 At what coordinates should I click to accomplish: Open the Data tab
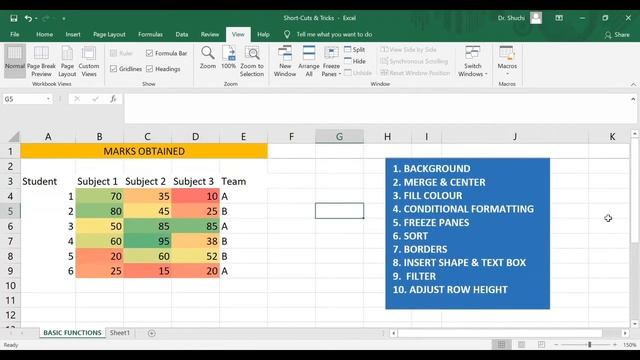click(x=182, y=34)
